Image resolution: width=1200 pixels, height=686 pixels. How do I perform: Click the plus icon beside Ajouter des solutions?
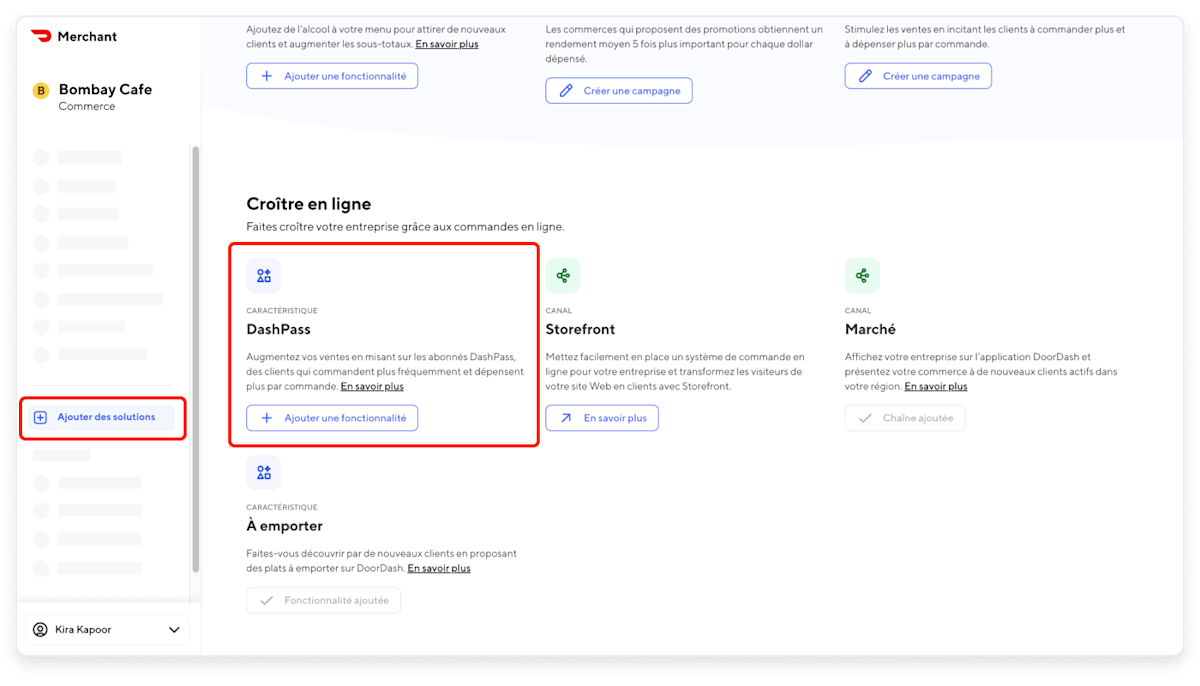41,418
